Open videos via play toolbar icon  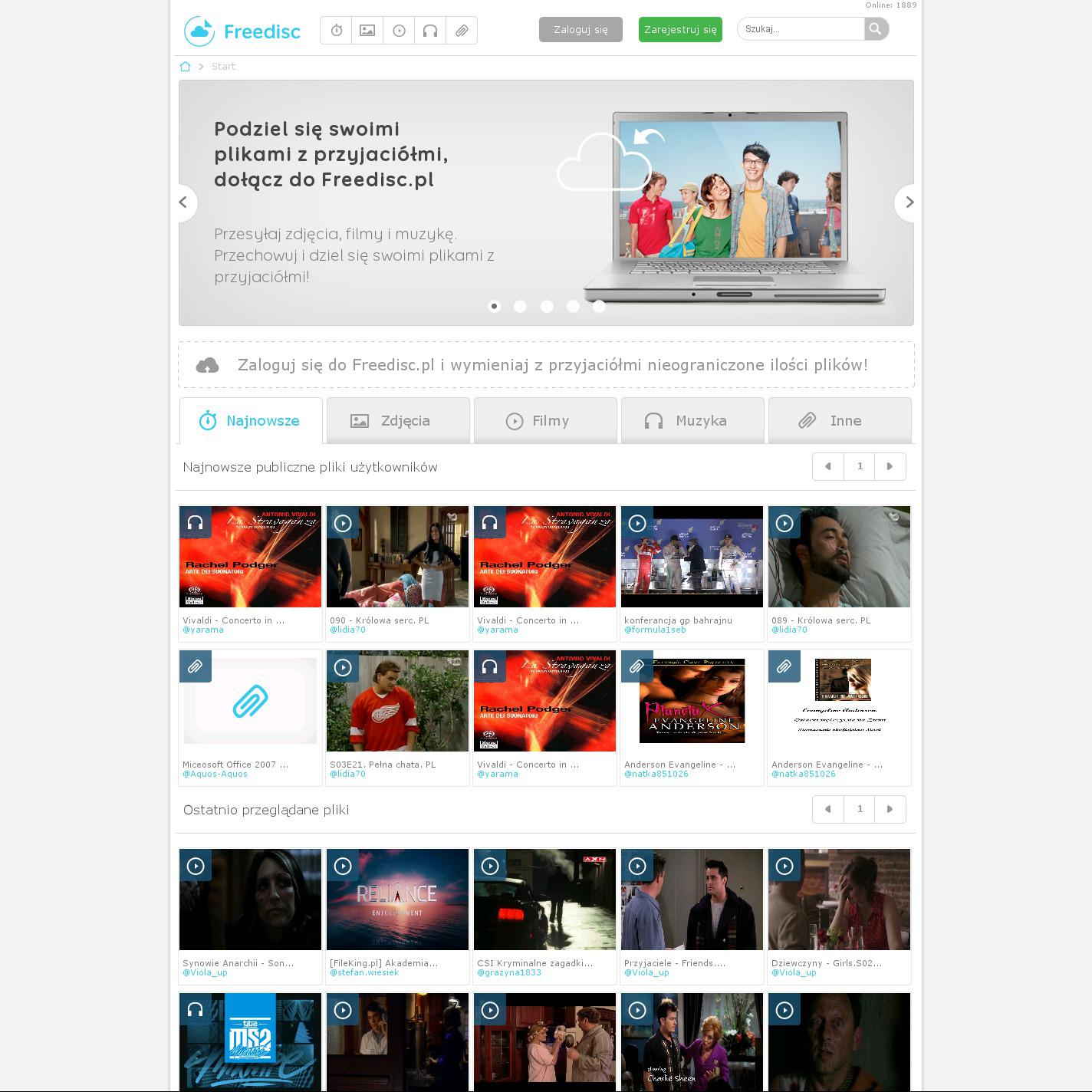[399, 31]
